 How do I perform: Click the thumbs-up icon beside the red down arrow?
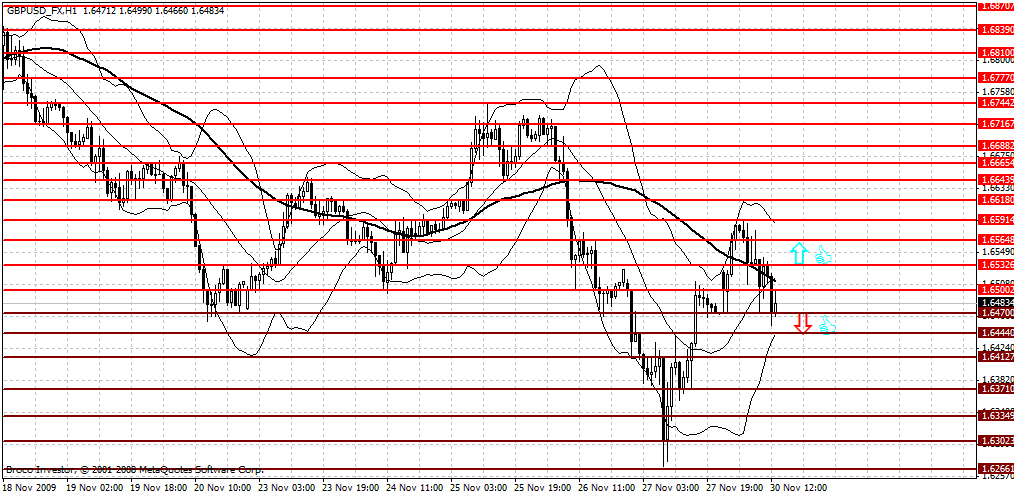click(x=827, y=325)
